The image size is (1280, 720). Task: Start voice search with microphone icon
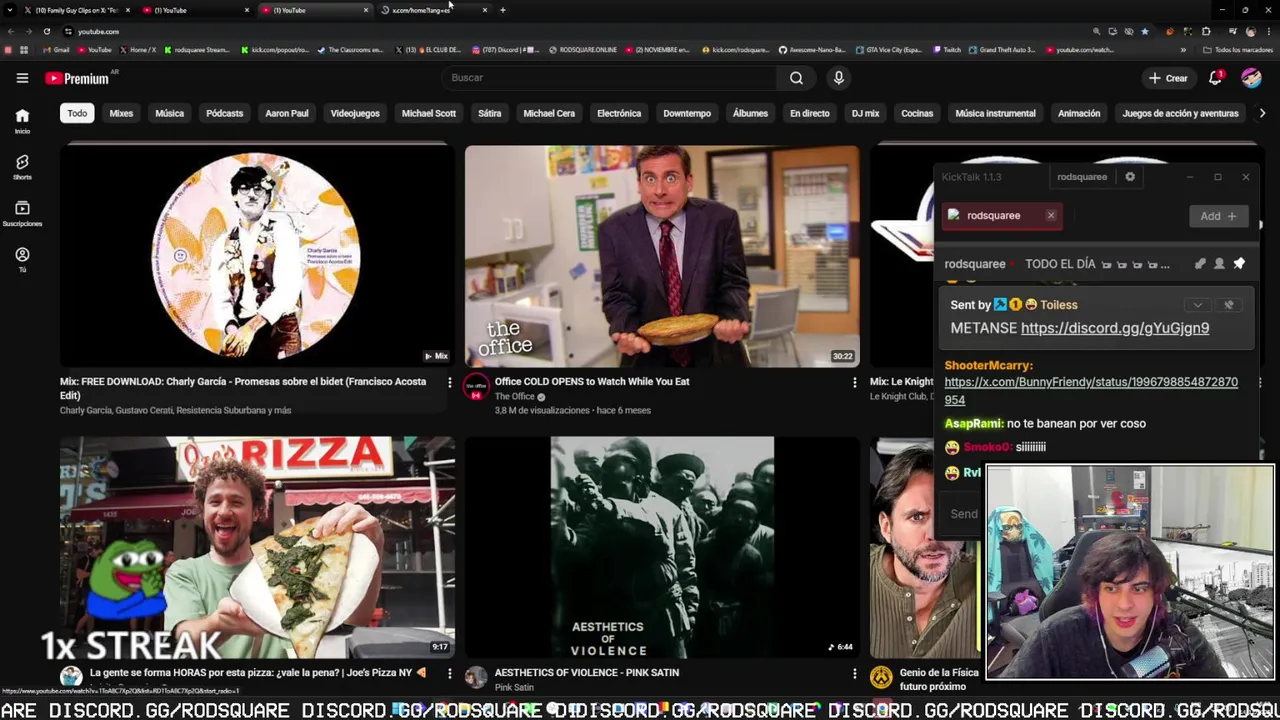839,78
